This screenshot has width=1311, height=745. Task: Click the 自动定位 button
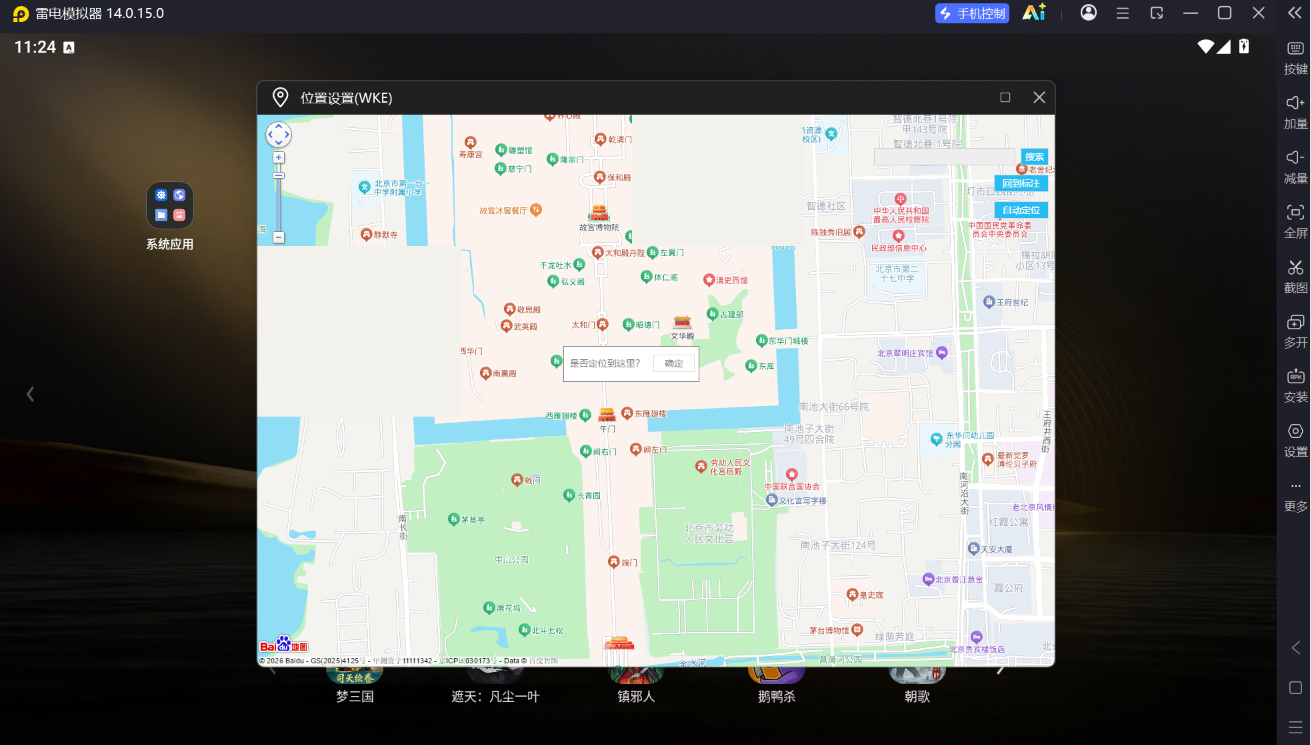[x=1021, y=210]
